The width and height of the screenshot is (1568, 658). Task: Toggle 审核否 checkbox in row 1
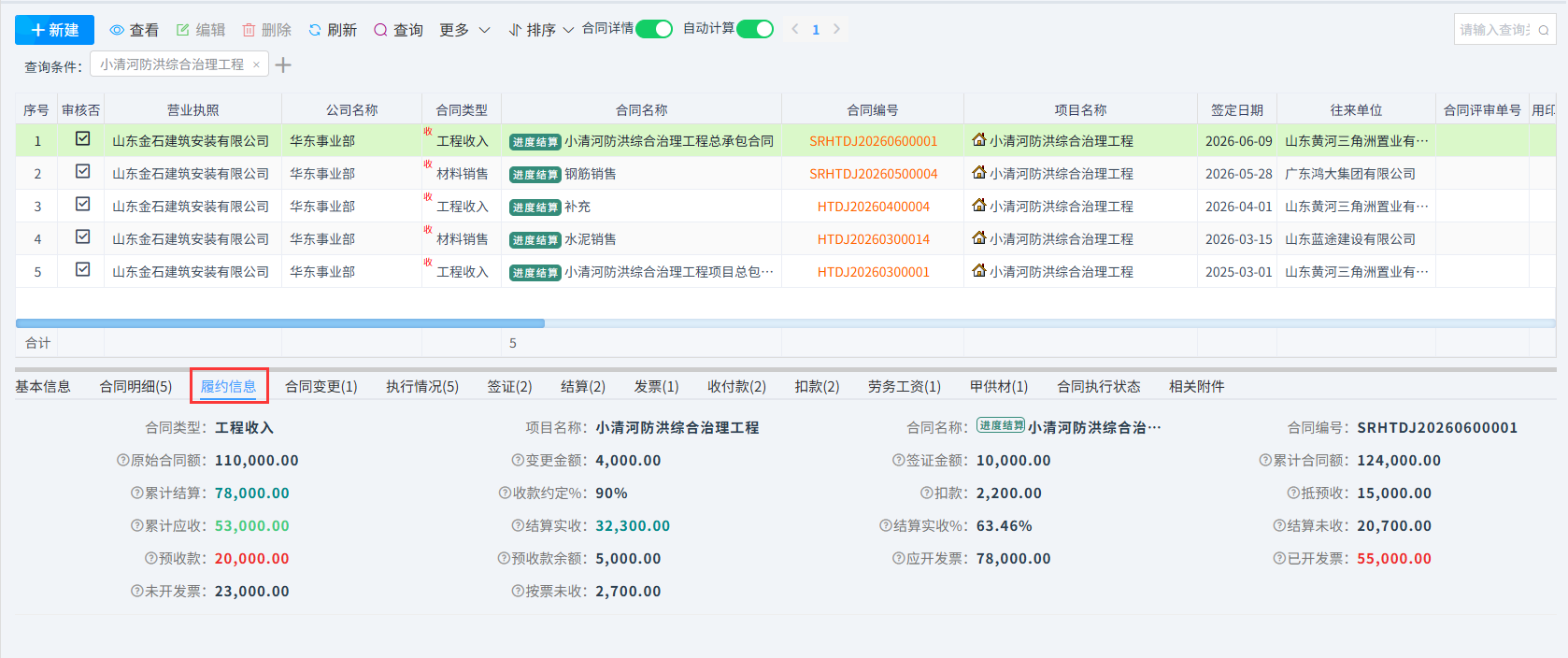pyautogui.click(x=83, y=138)
